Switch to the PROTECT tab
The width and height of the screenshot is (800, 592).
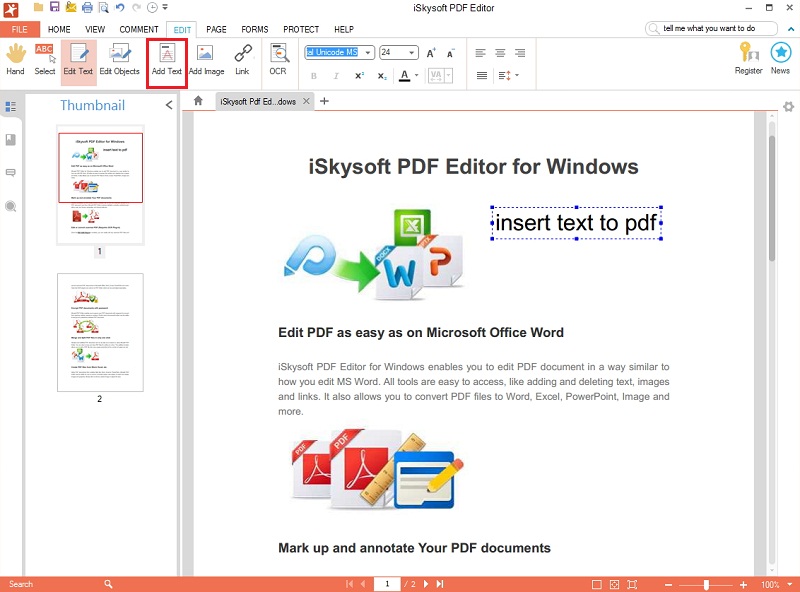coord(301,29)
